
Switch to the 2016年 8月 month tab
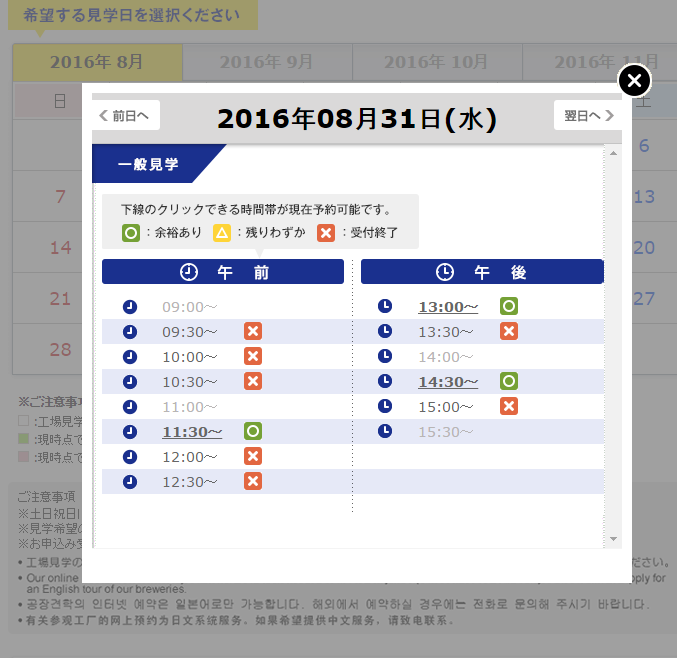(97, 62)
